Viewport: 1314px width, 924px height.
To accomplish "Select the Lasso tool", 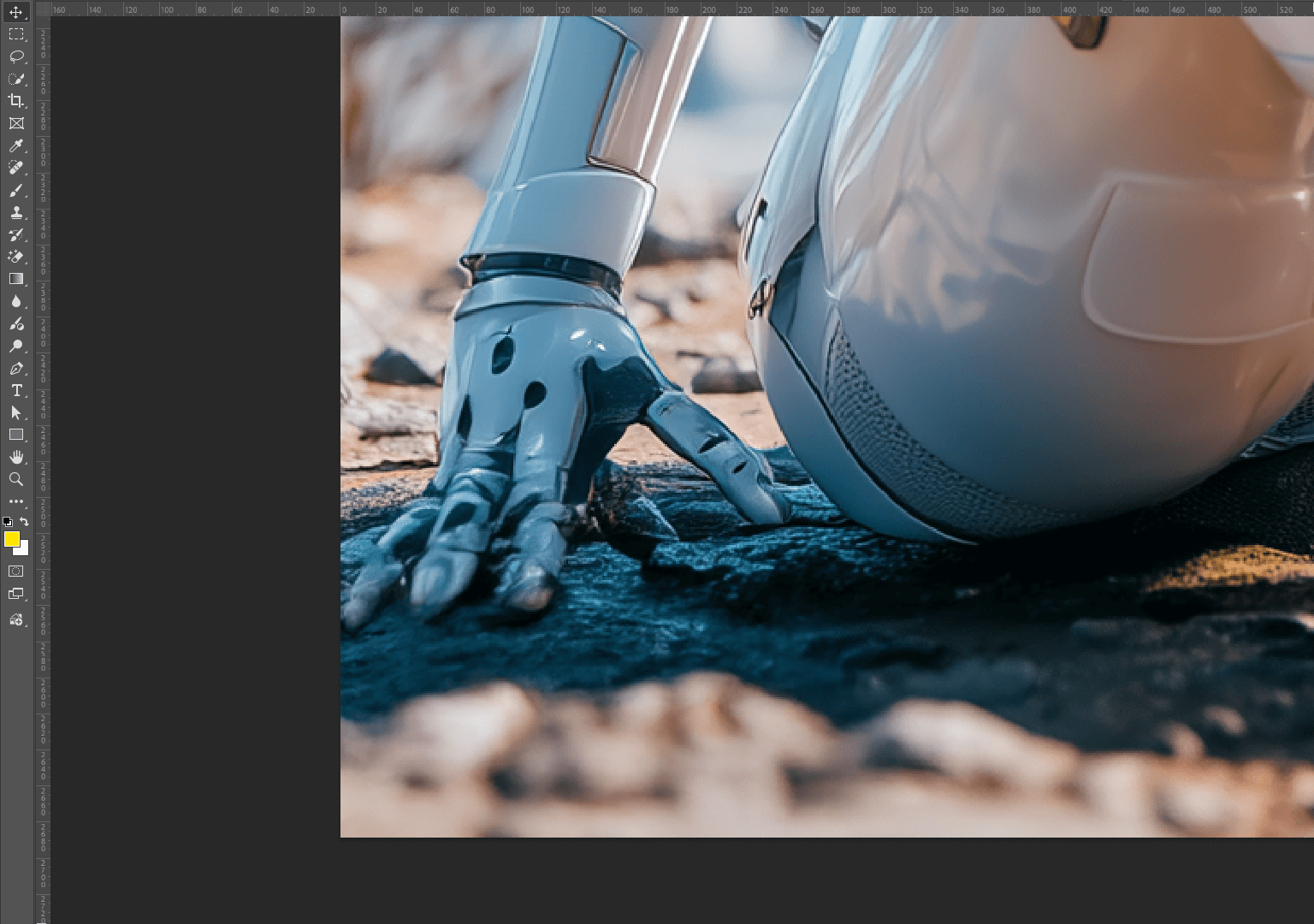I will 15,56.
